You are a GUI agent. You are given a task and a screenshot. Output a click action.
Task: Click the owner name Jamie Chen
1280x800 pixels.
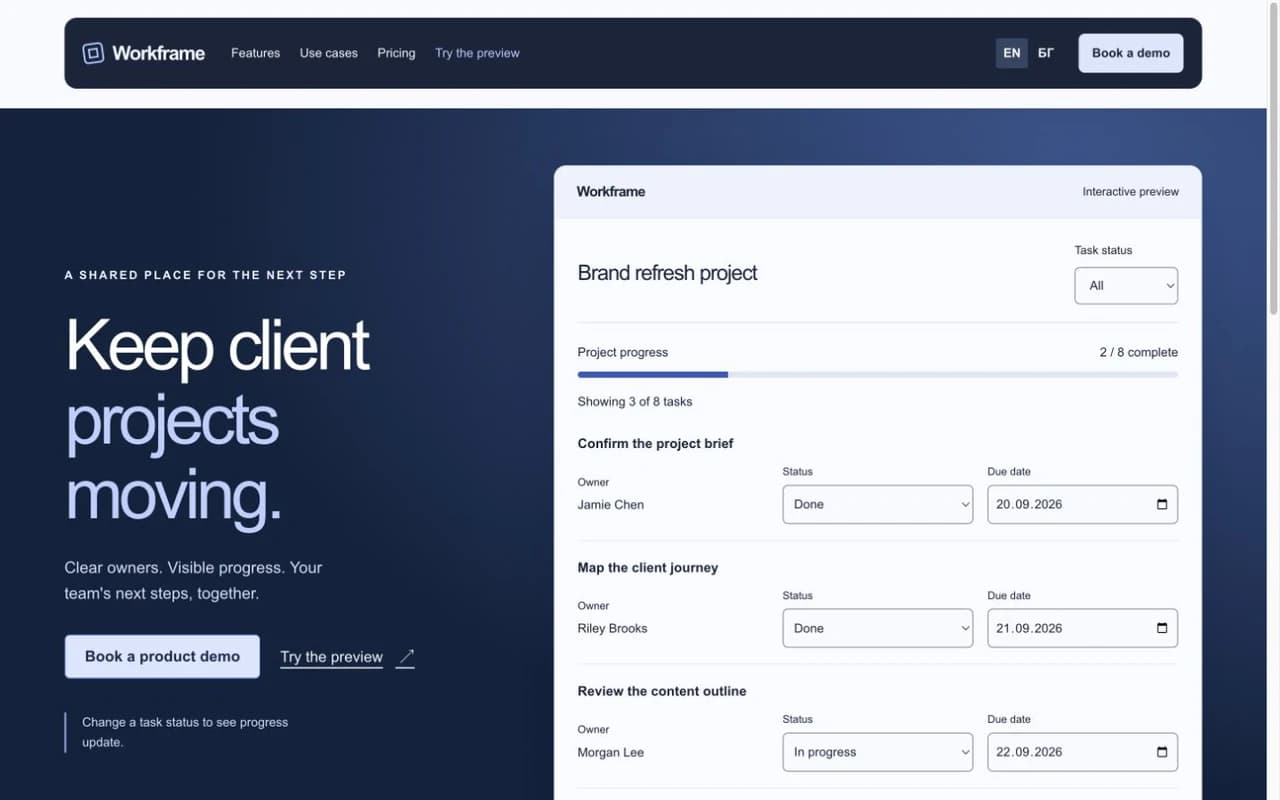[611, 505]
